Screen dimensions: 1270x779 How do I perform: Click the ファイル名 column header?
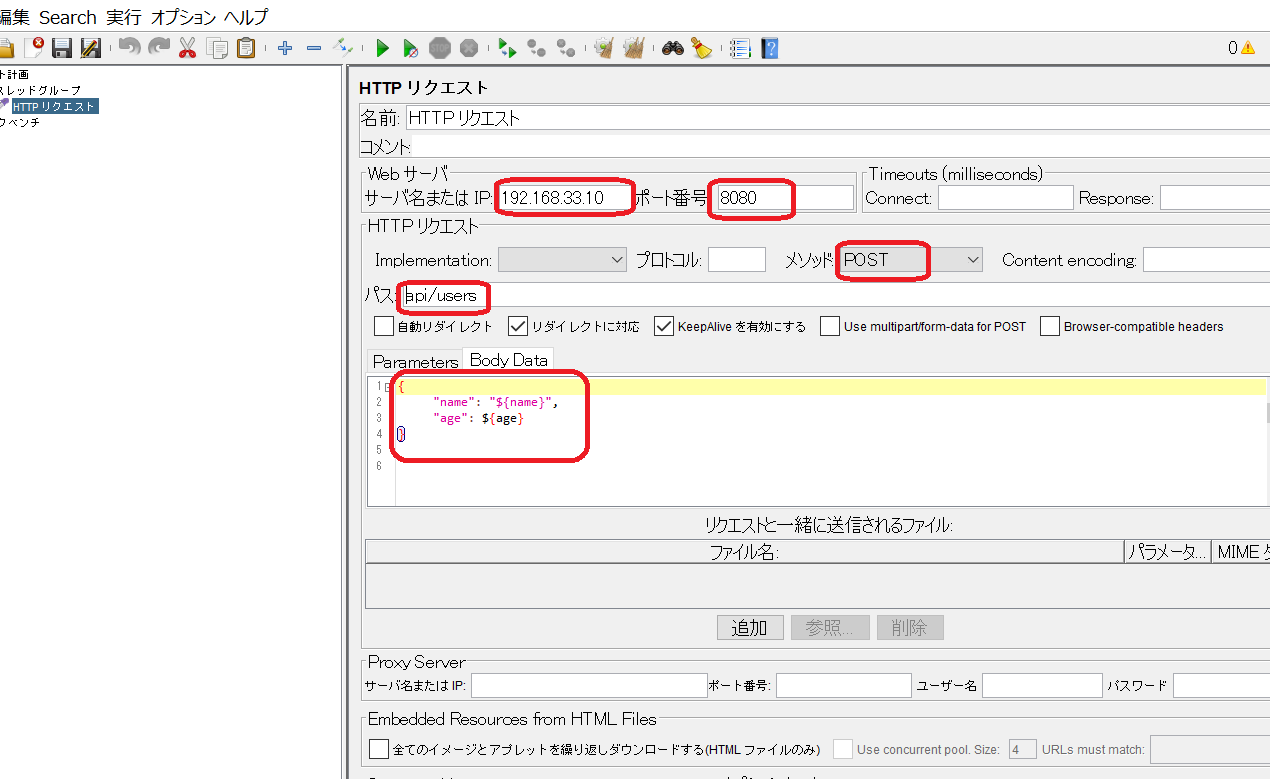(x=745, y=552)
